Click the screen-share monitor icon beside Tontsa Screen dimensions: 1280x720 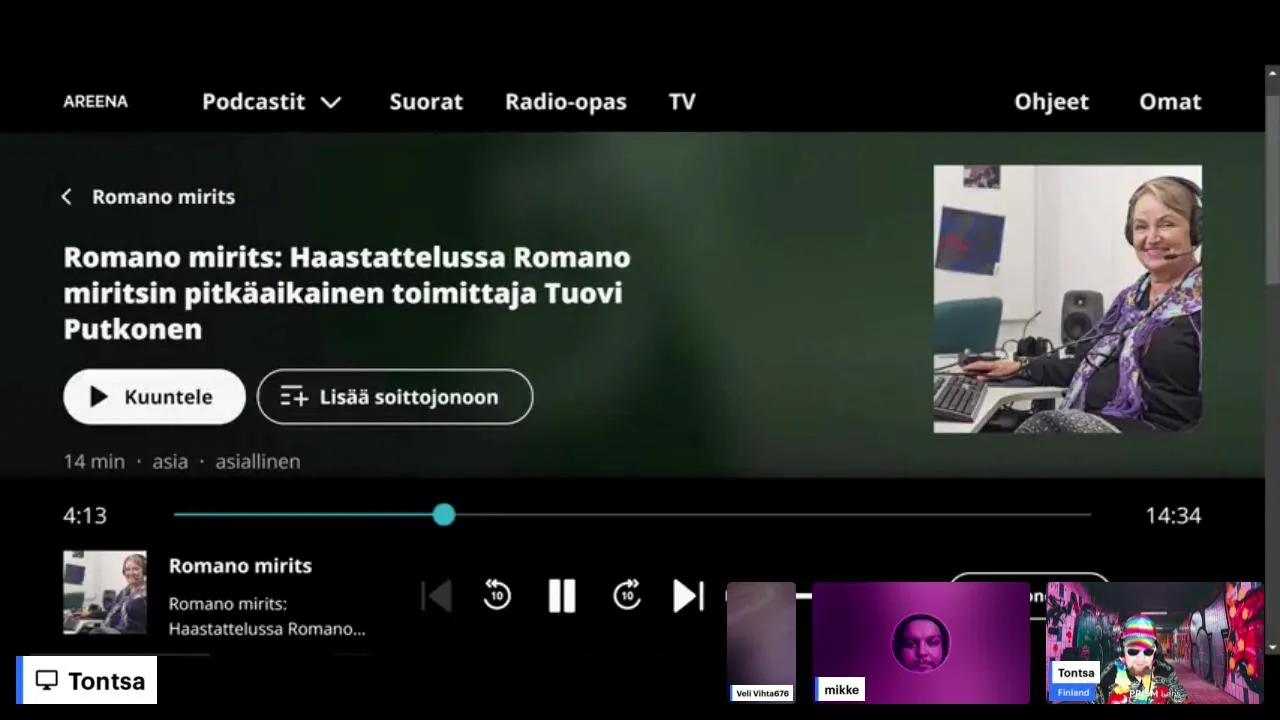pos(46,681)
